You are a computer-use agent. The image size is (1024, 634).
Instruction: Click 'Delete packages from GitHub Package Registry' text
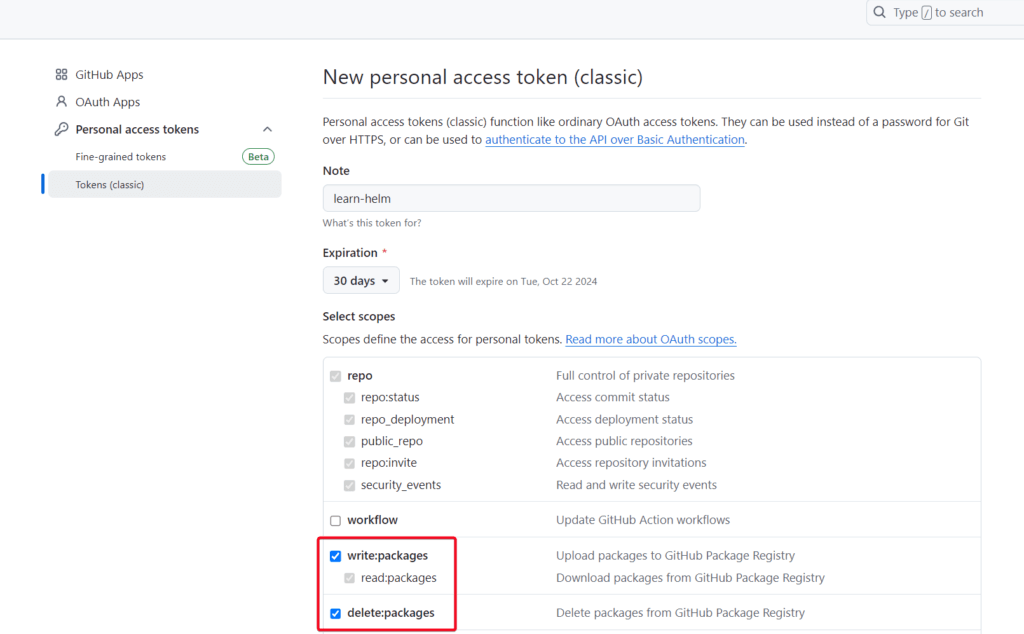tap(680, 612)
